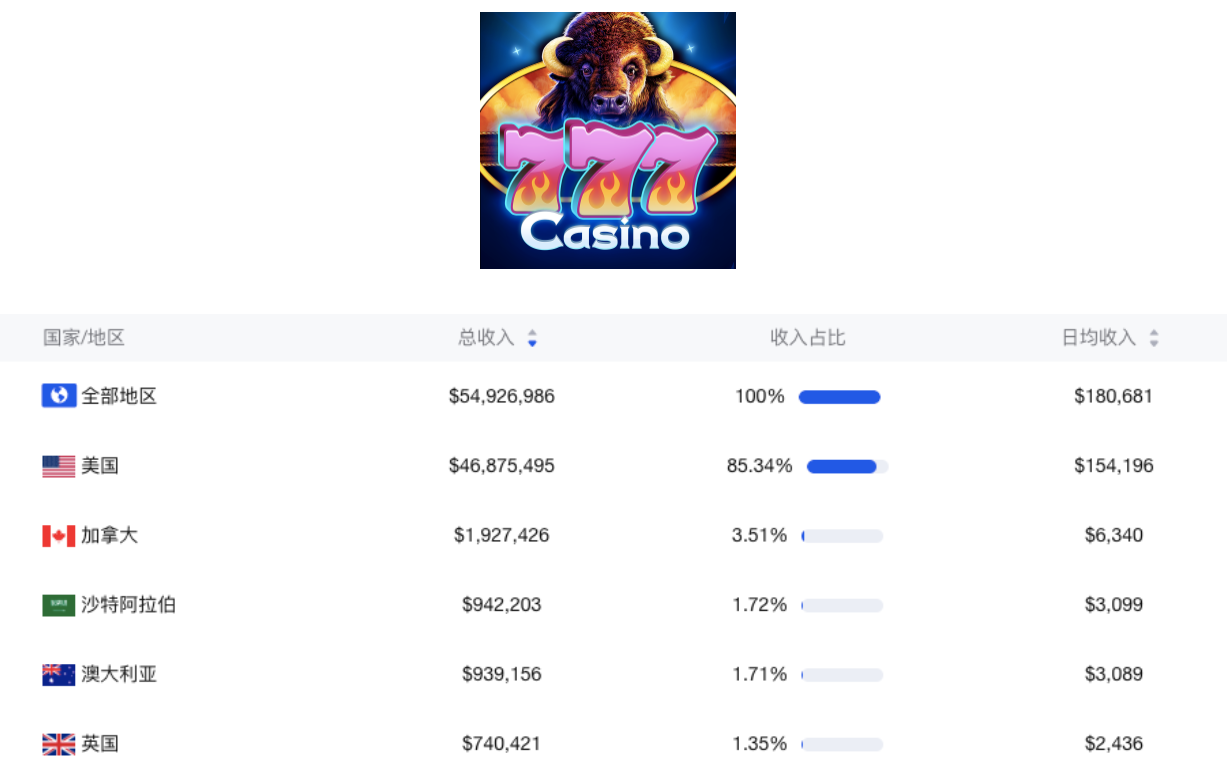
Task: Click the $54,926,986 total revenue value
Action: coord(501,397)
